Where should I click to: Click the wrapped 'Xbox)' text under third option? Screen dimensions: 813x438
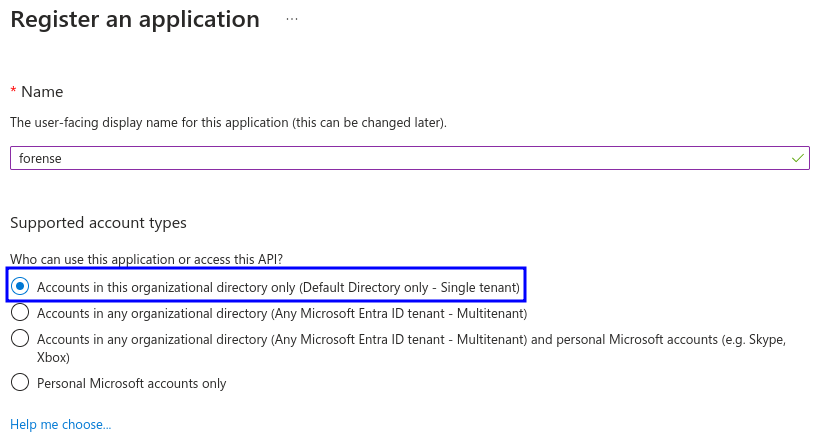[53, 358]
